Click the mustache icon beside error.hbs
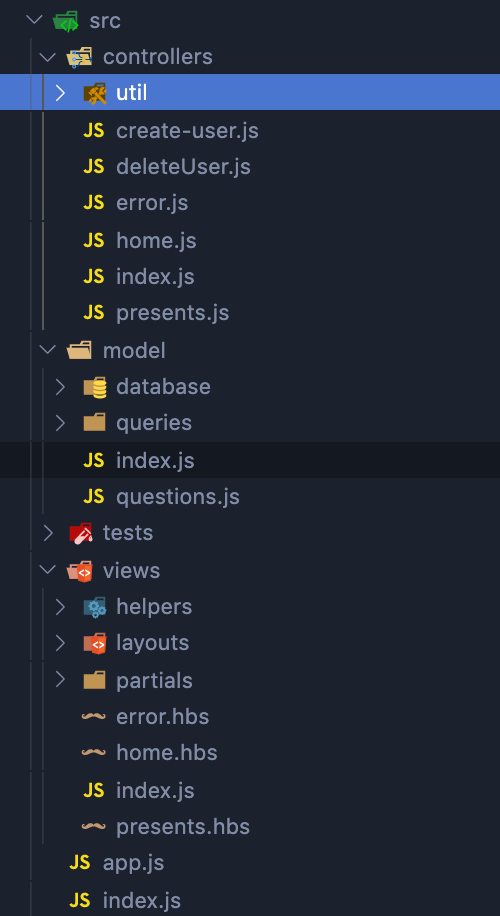The width and height of the screenshot is (500, 916). click(x=93, y=716)
